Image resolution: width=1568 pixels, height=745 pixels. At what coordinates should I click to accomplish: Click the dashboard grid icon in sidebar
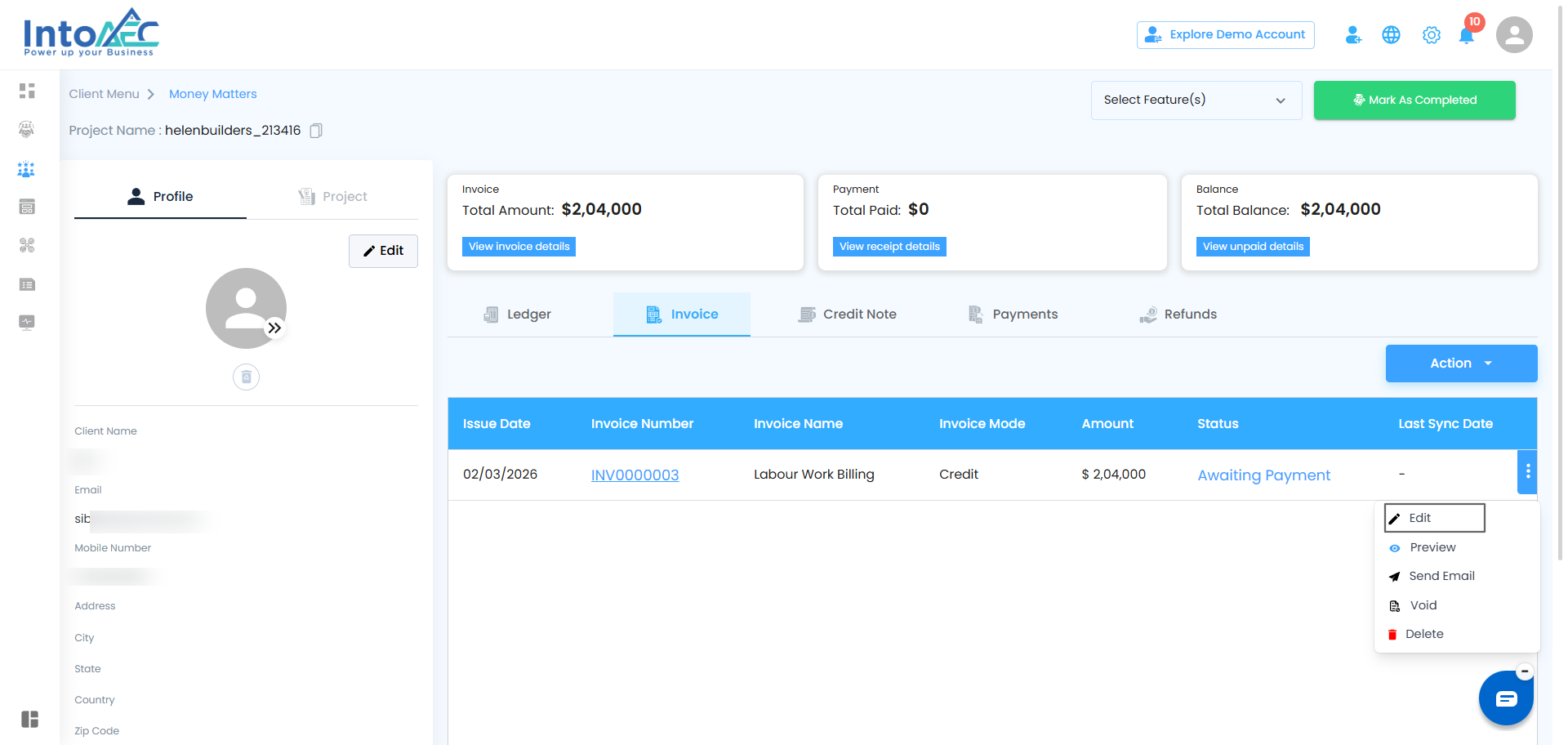[x=27, y=91]
